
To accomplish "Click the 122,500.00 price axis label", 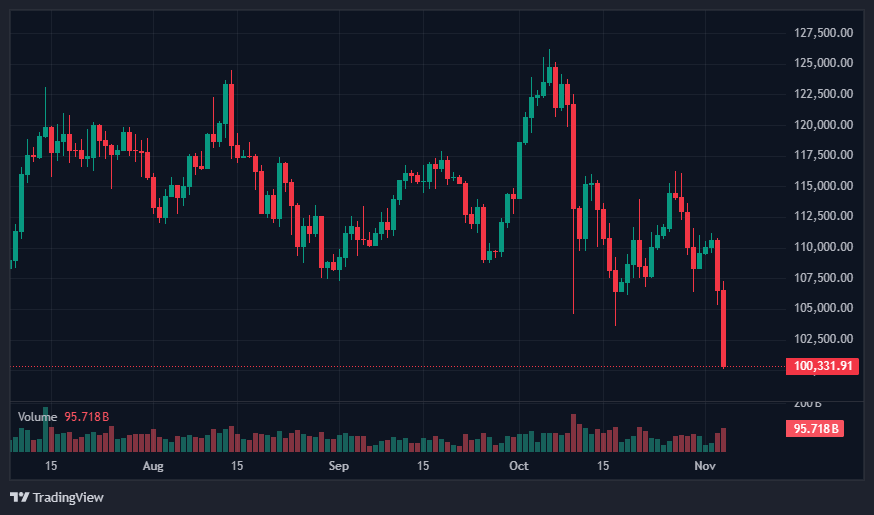I will point(823,94).
